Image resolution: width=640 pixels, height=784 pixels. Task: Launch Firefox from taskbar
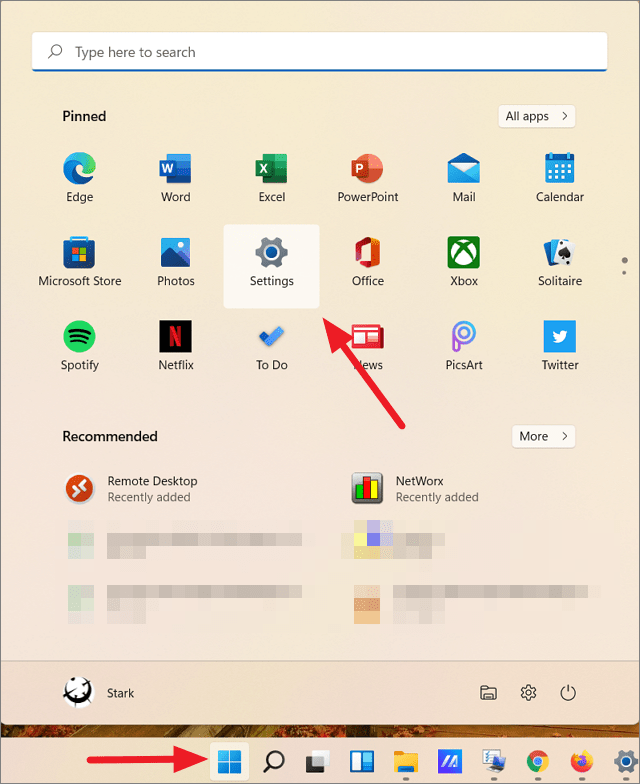582,762
